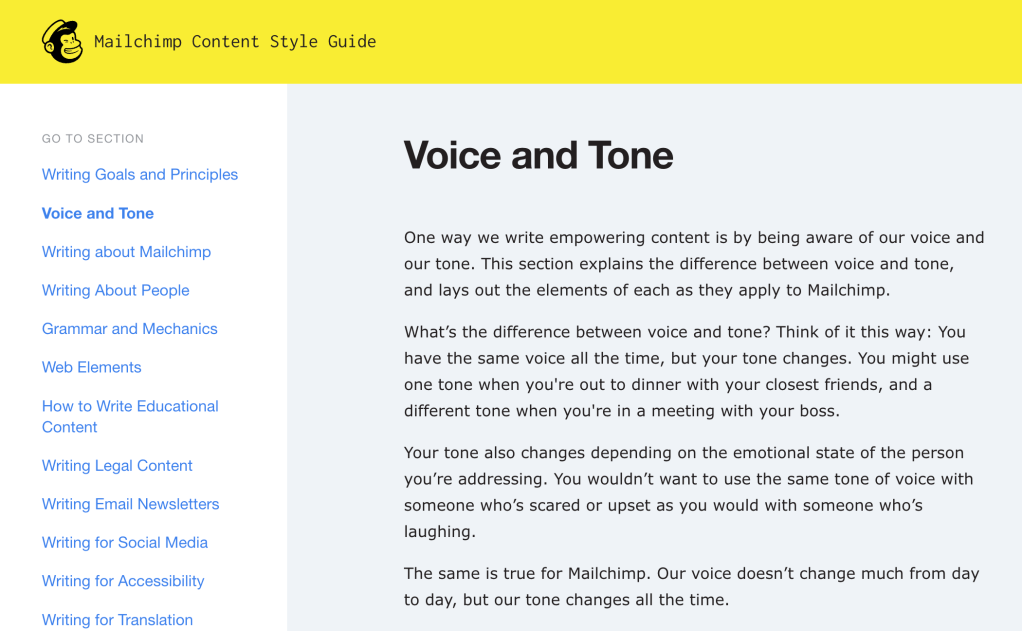Click the paragraph starting "Your tone also changes"

click(x=688, y=492)
